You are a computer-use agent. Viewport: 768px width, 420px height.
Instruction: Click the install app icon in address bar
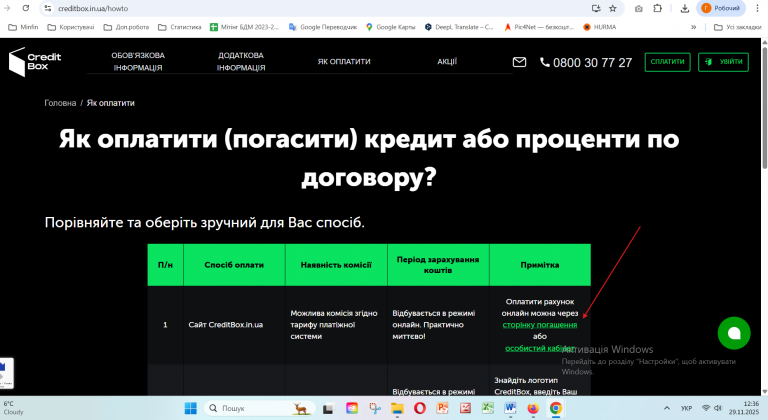click(x=596, y=8)
